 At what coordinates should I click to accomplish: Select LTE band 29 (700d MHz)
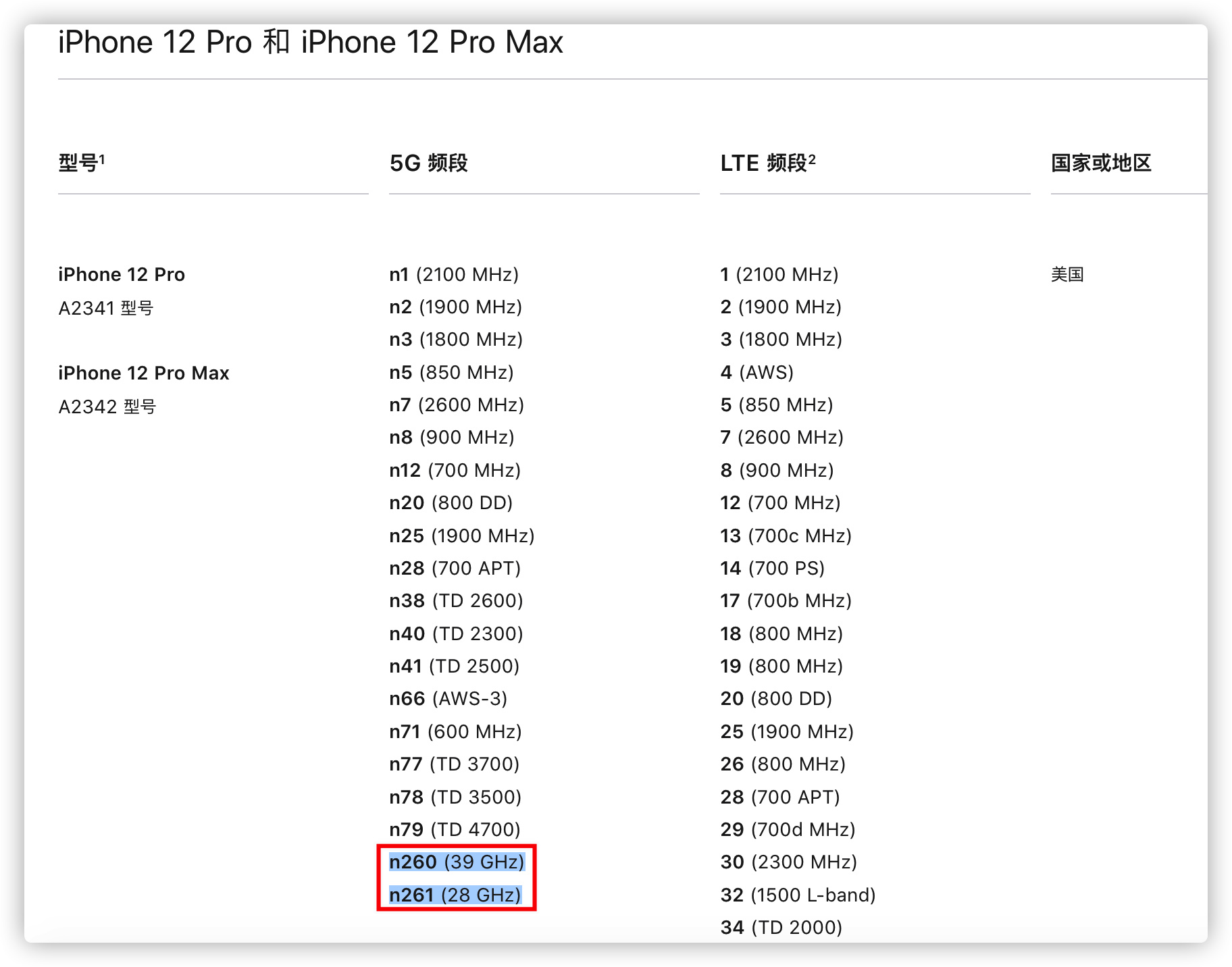coord(788,829)
